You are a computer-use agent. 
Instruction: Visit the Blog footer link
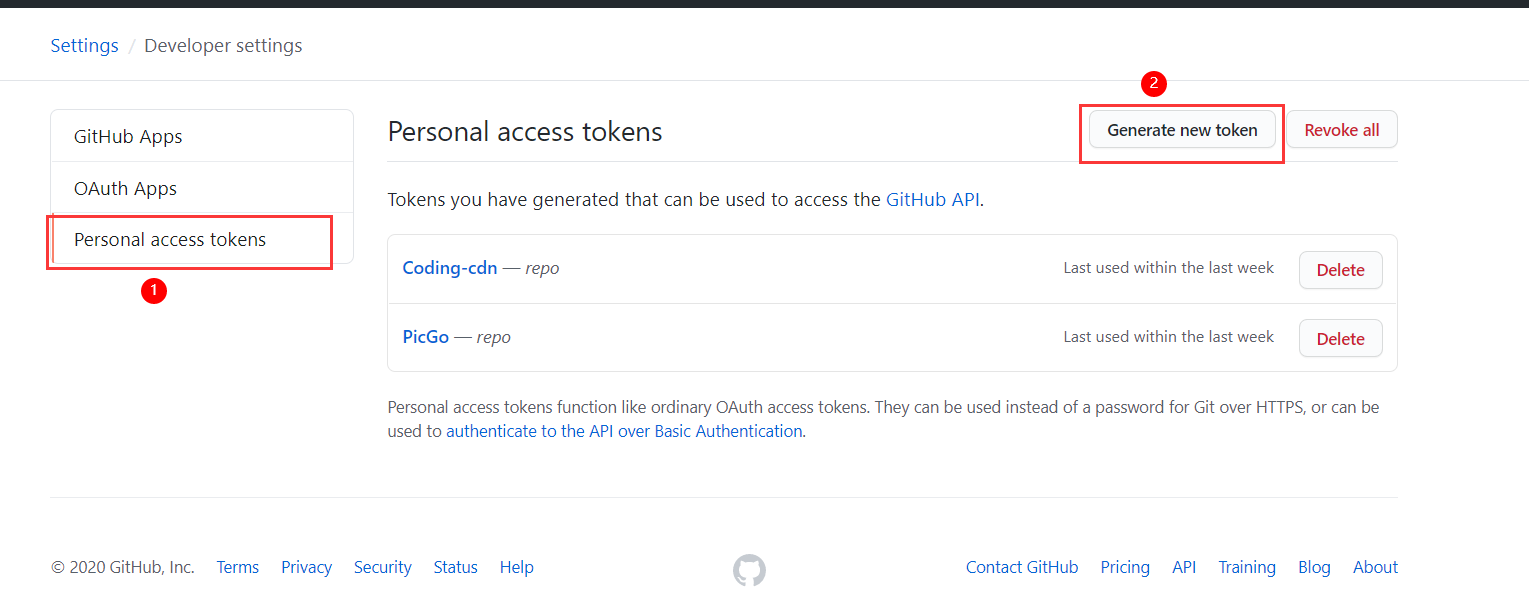(1314, 567)
